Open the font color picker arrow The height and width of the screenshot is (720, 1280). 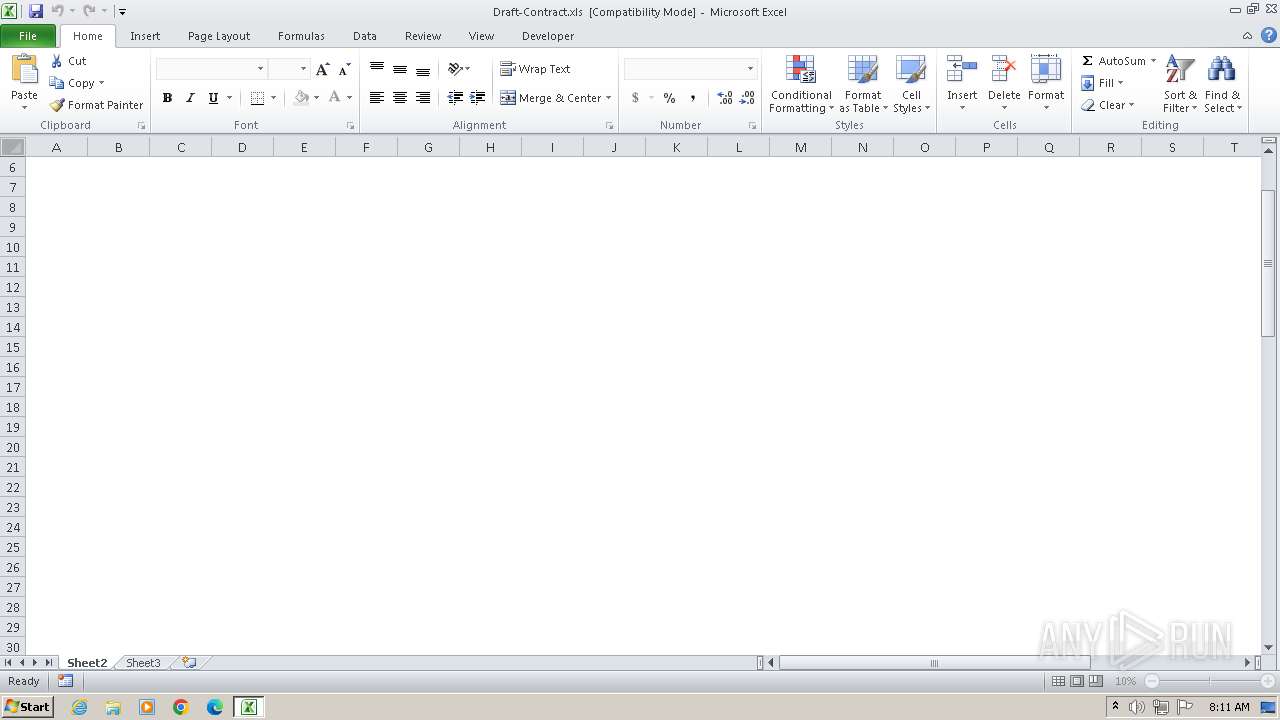tap(349, 98)
